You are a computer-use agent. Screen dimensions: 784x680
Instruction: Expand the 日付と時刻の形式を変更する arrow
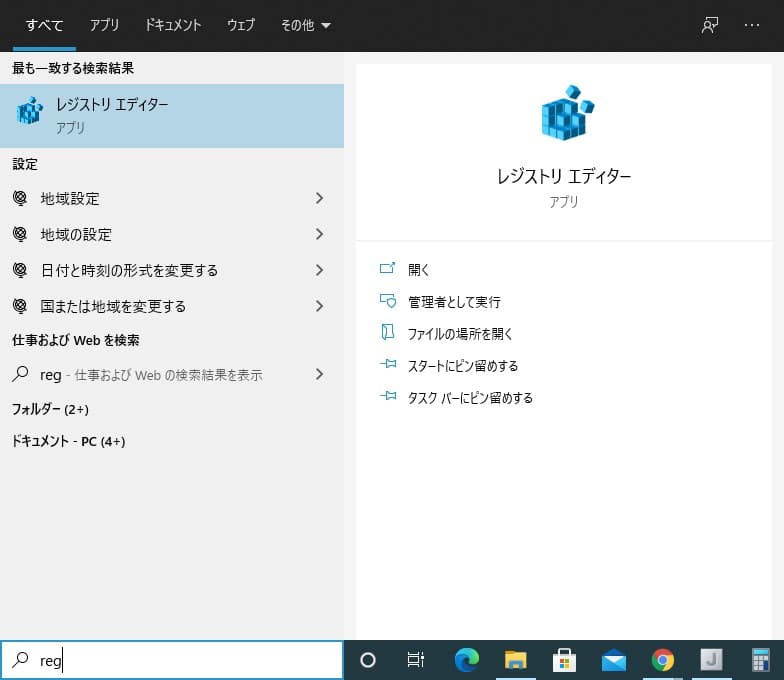[x=320, y=270]
